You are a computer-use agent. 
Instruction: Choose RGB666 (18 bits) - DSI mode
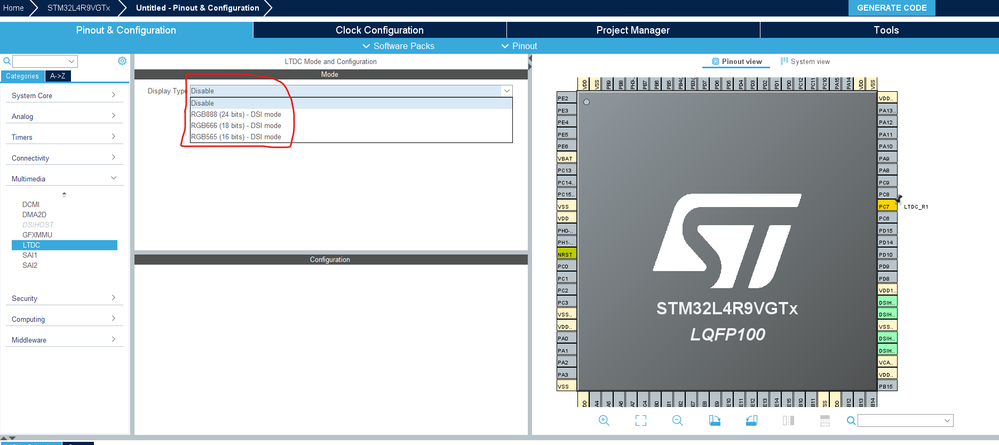(x=350, y=126)
